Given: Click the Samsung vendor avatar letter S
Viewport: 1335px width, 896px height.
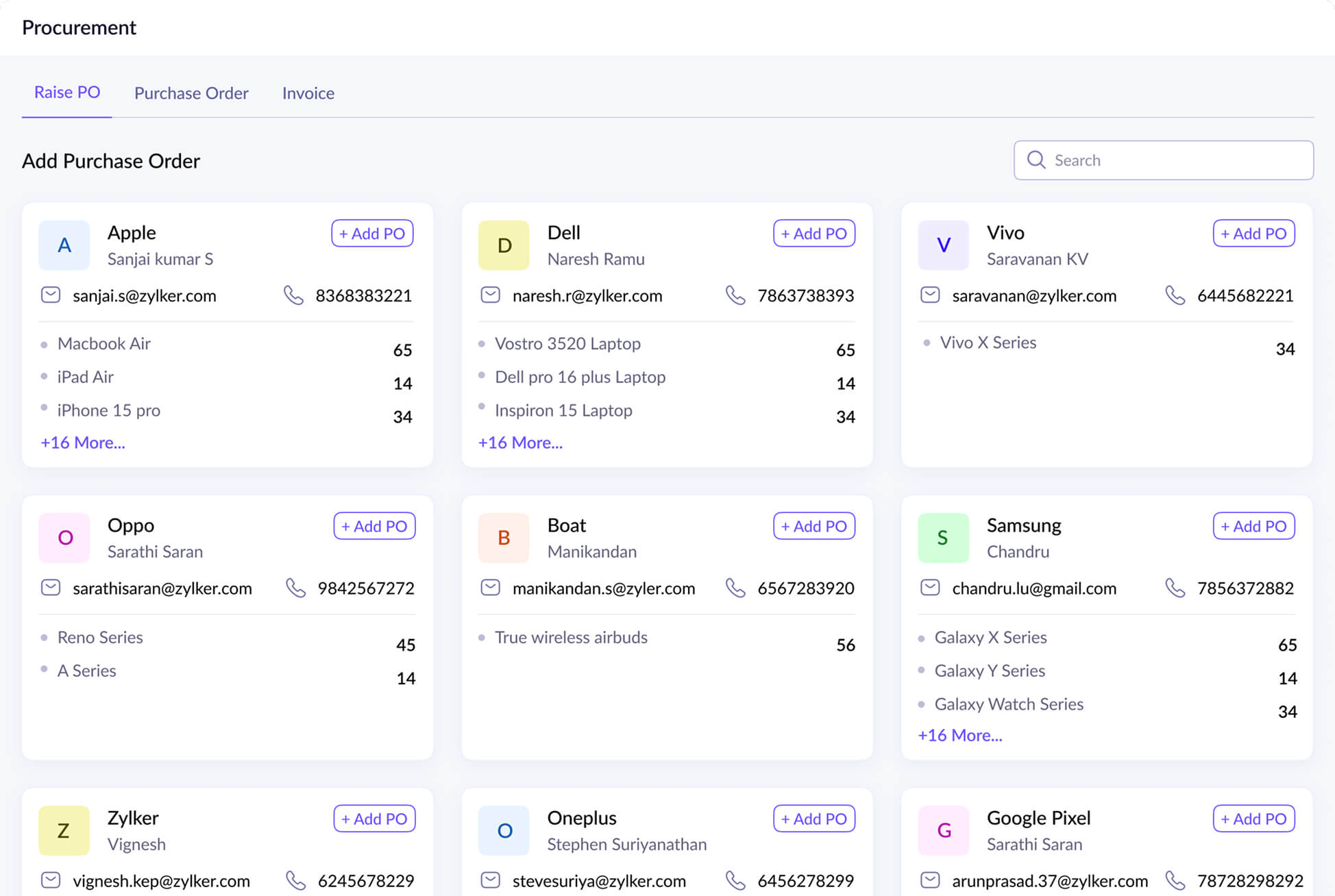Looking at the screenshot, I should pyautogui.click(x=944, y=538).
